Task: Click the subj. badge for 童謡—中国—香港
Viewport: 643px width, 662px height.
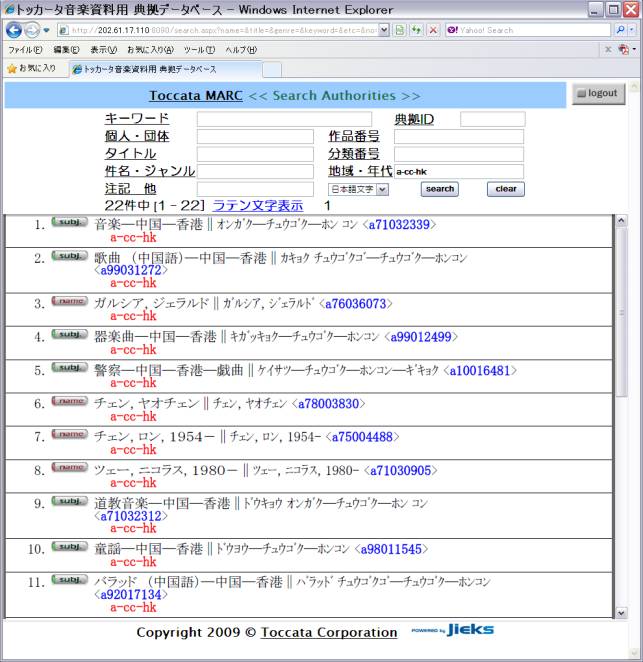Action: coord(70,546)
